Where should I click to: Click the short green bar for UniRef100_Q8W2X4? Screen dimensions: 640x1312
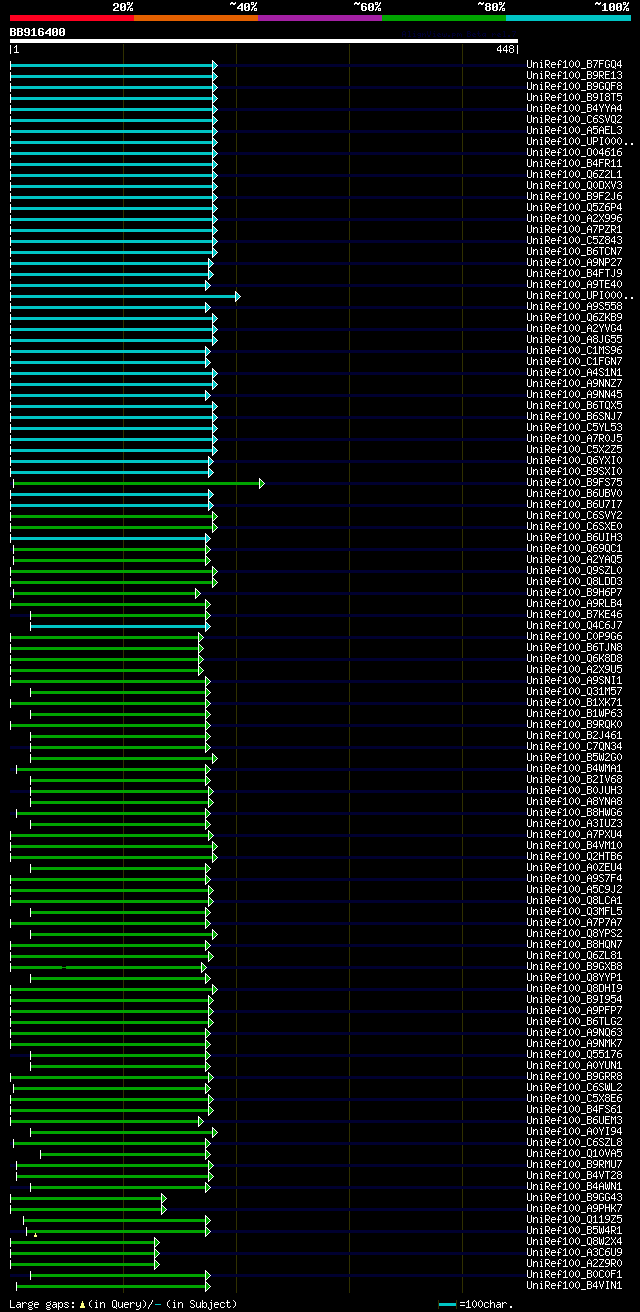tap(85, 1242)
